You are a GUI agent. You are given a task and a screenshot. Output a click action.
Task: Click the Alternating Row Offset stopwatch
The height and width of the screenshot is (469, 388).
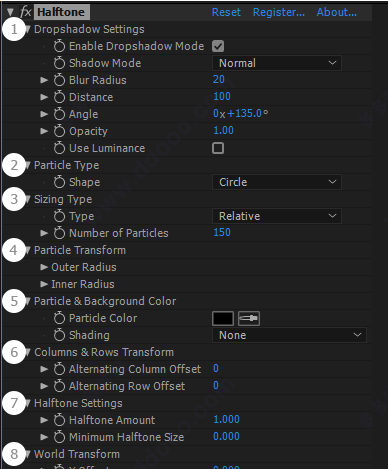click(x=59, y=386)
